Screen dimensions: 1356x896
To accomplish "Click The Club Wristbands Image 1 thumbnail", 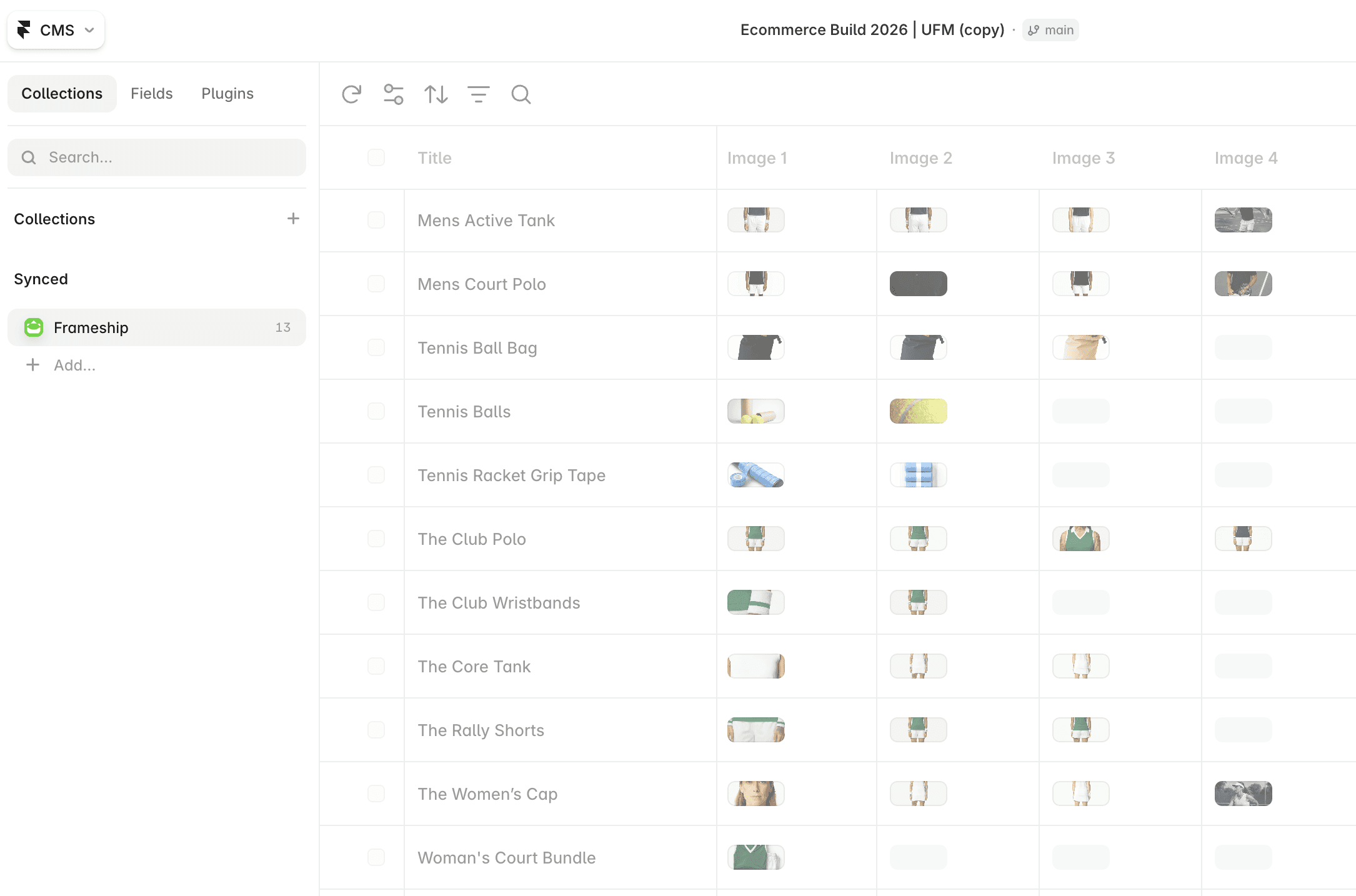I will [756, 602].
